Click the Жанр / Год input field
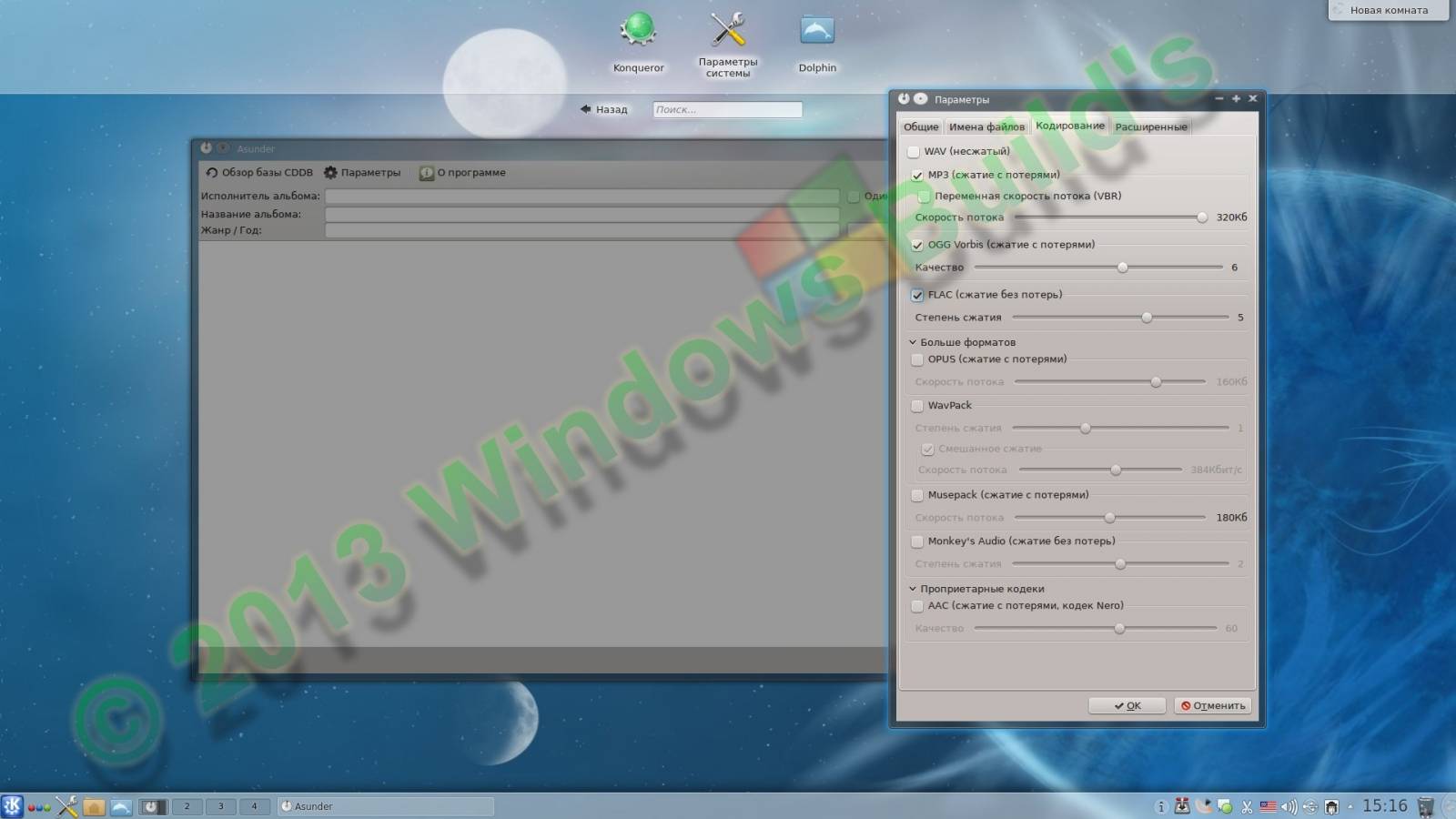 click(x=582, y=230)
